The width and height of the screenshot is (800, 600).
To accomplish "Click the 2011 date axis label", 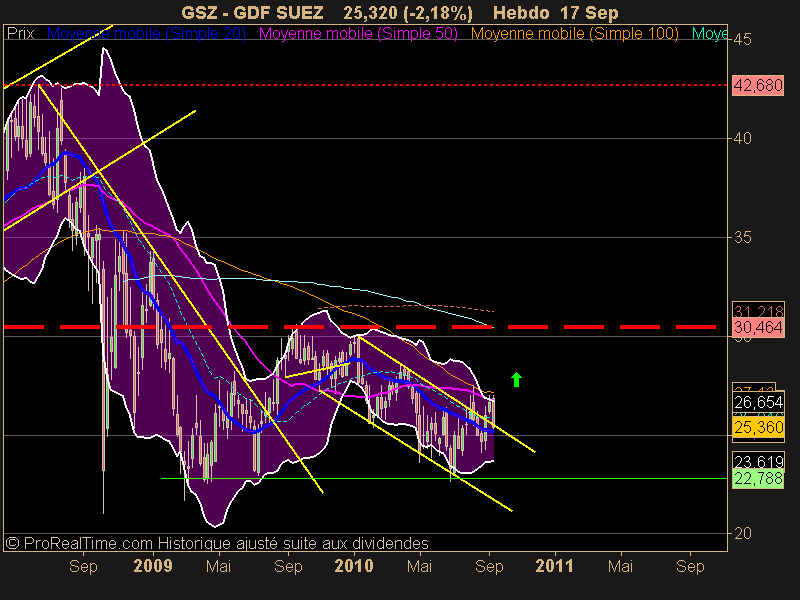I will pos(554,566).
